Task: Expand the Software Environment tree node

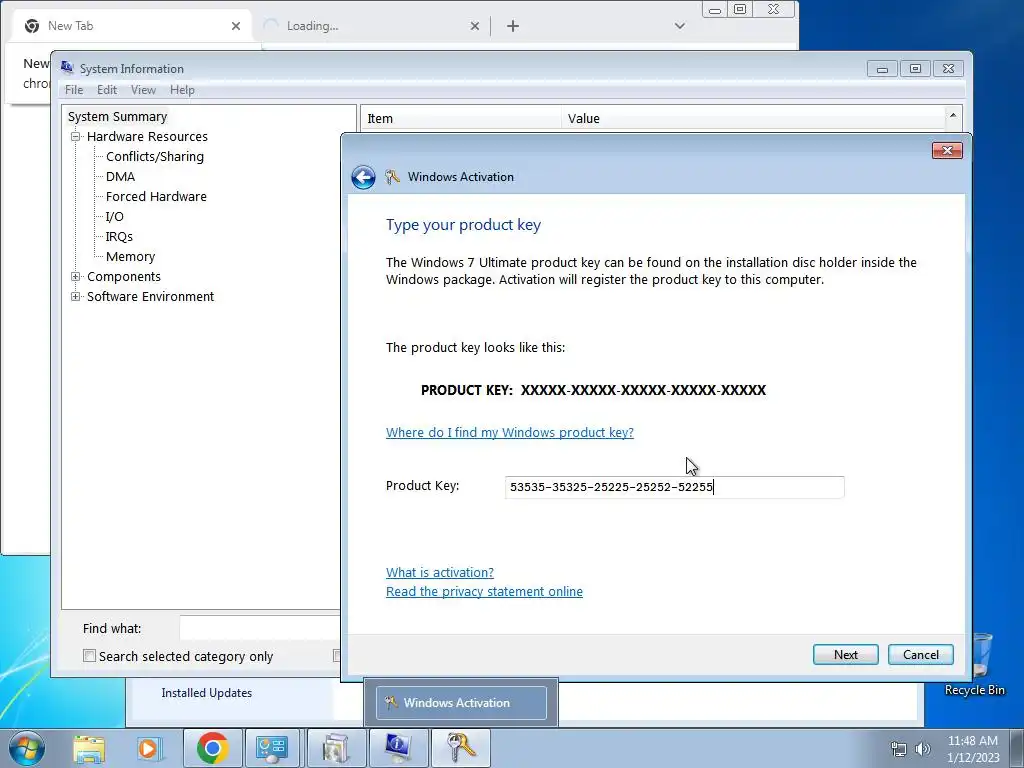Action: tap(76, 296)
